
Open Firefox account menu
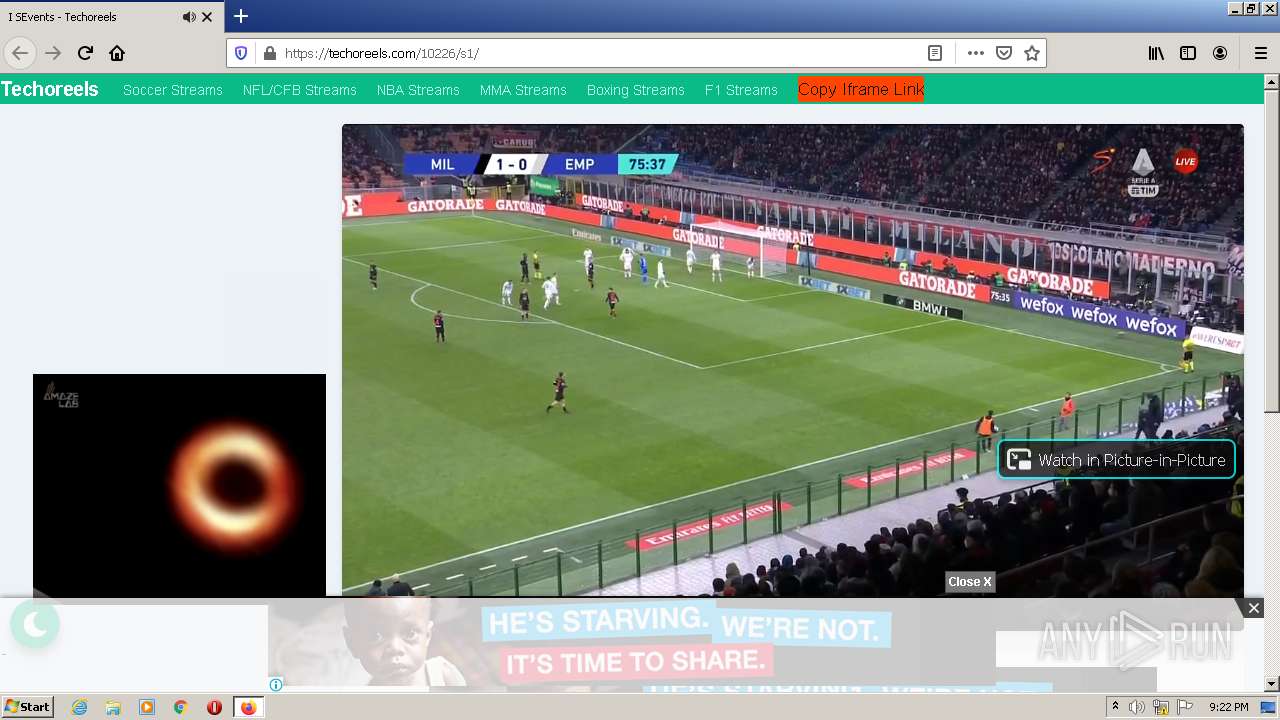pos(1220,53)
